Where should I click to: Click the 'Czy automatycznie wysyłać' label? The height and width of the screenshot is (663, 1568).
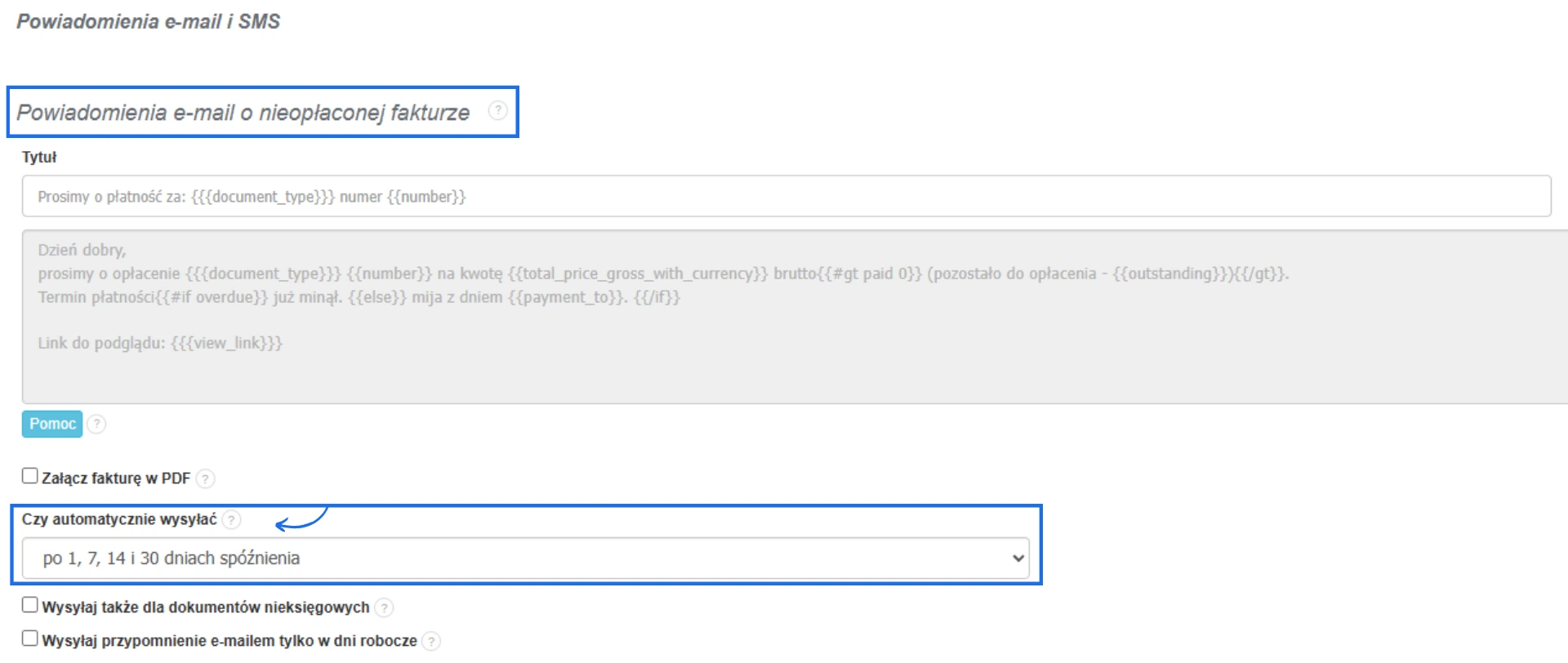tap(119, 519)
